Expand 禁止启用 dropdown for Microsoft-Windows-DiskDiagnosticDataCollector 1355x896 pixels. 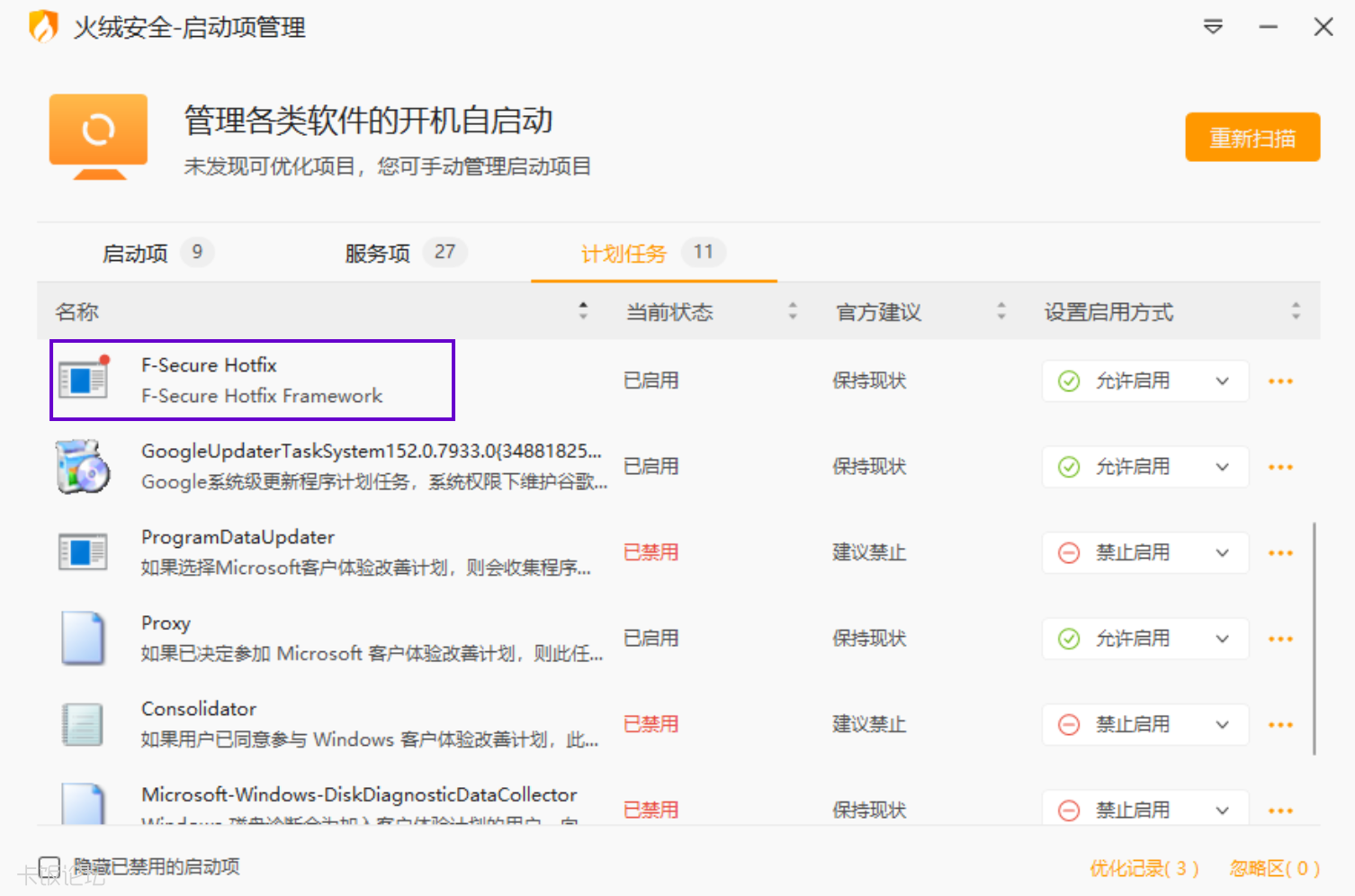click(1145, 808)
